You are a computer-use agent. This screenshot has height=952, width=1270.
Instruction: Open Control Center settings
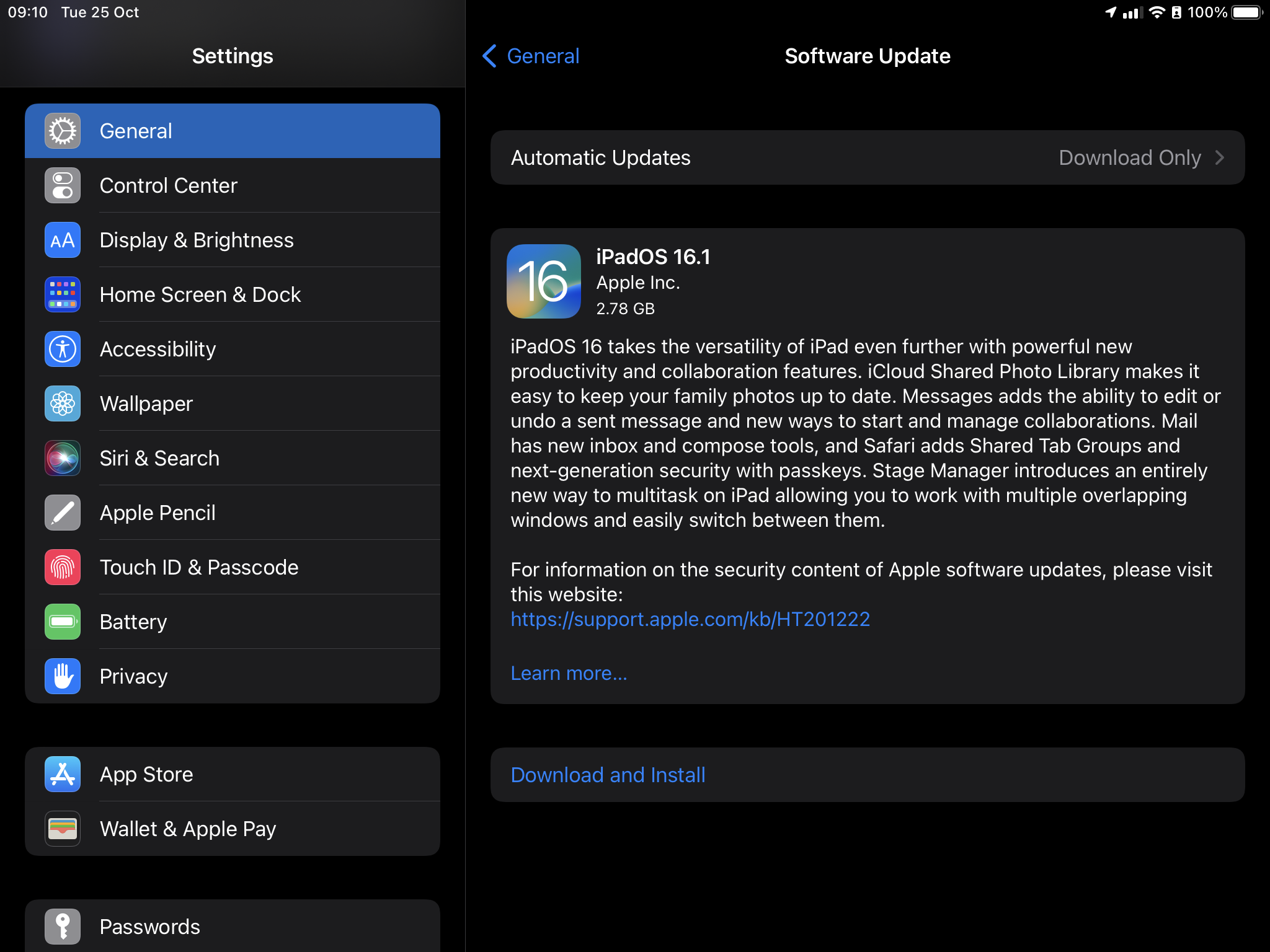pos(233,185)
